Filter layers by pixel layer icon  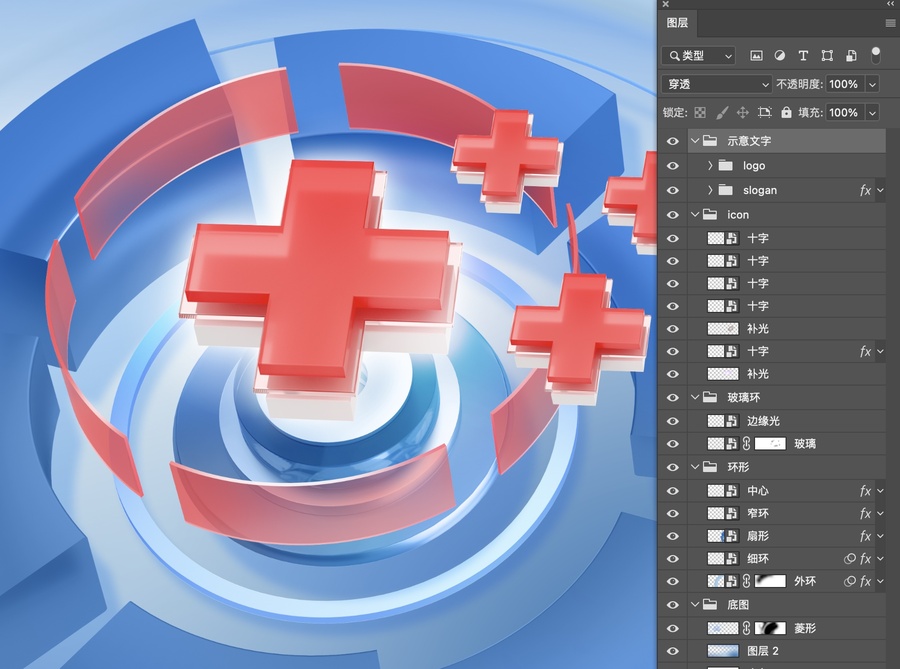757,56
